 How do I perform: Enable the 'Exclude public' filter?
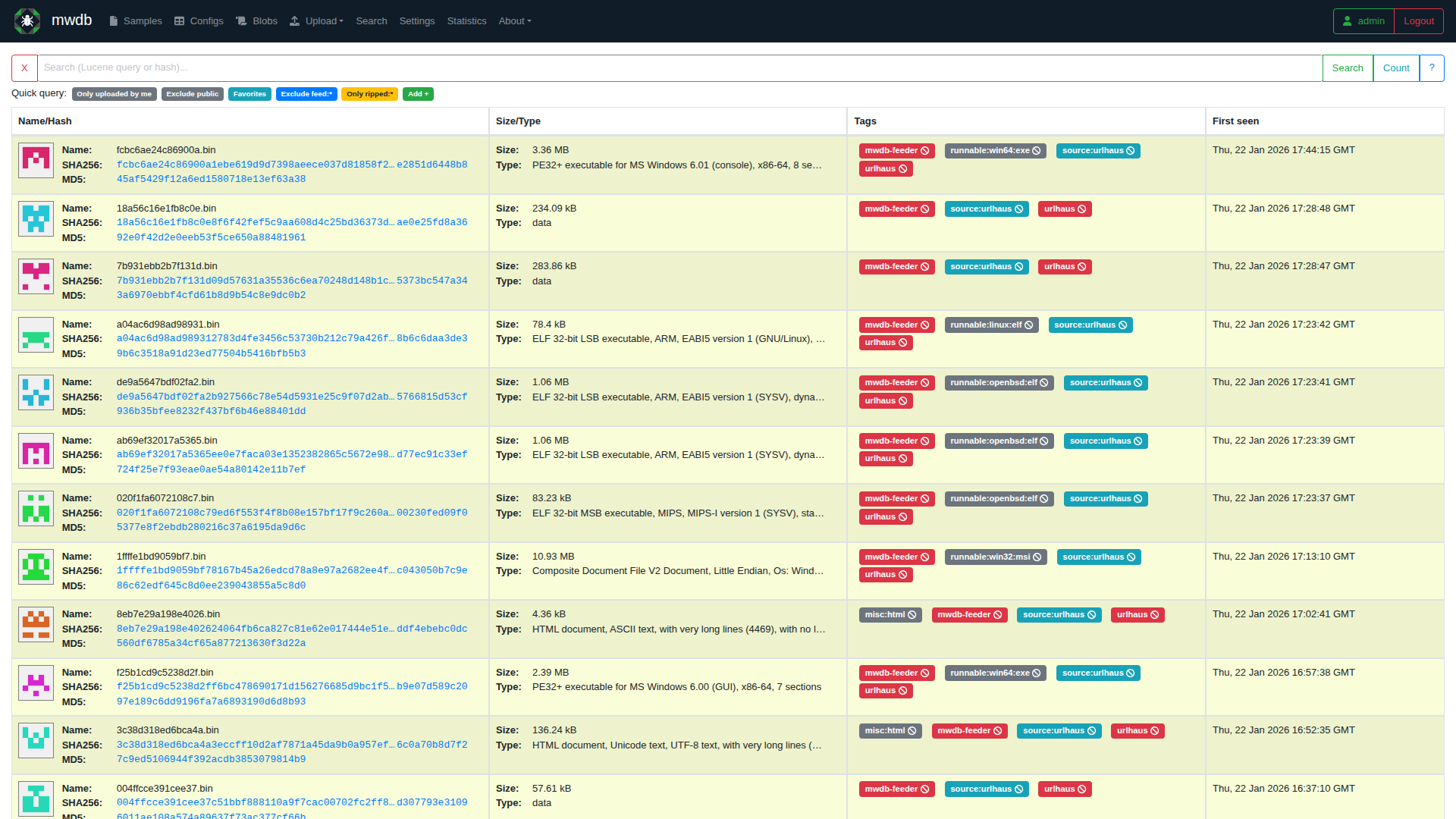tap(192, 93)
